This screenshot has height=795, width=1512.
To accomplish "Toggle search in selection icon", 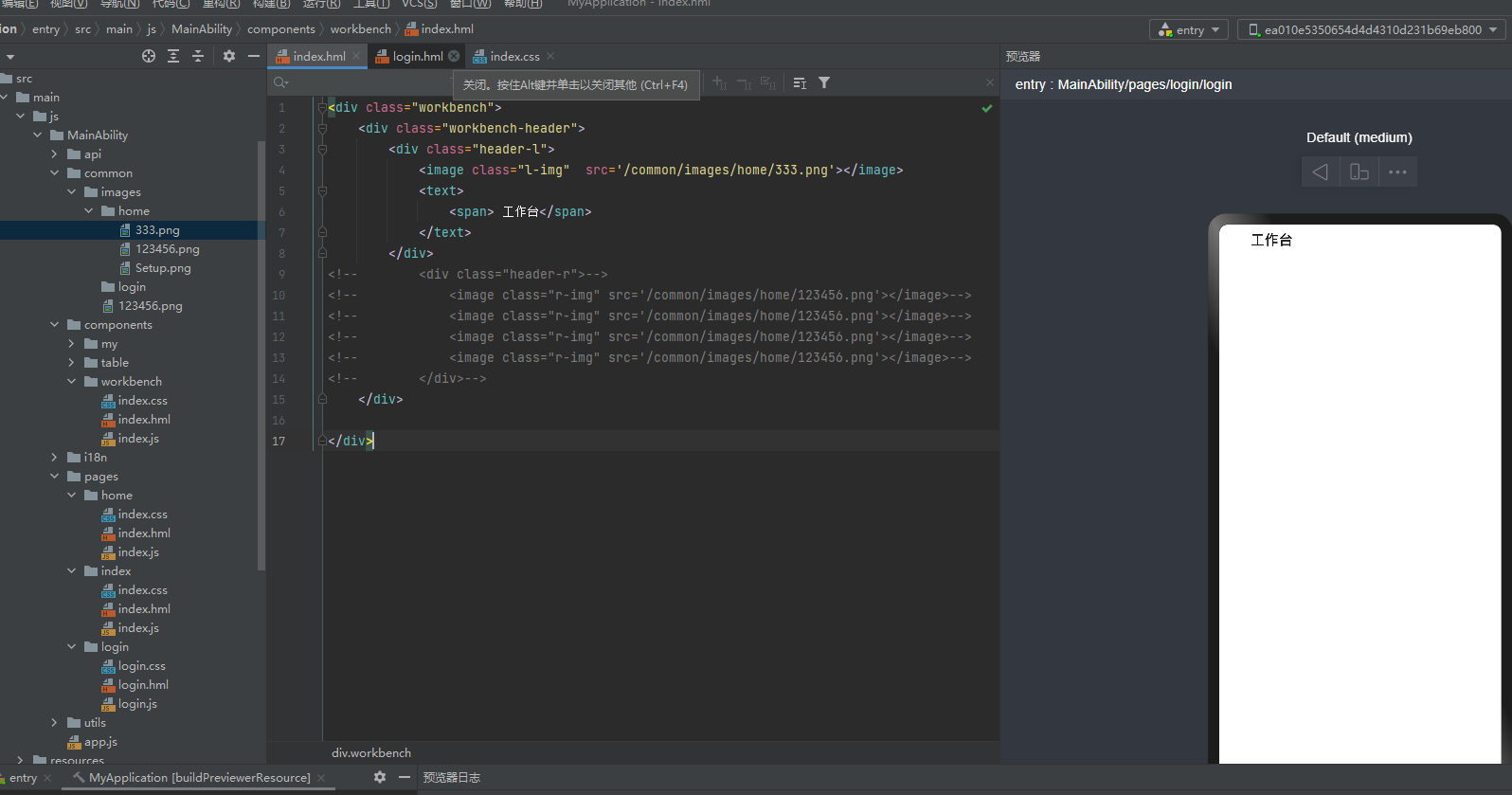I will [x=800, y=83].
